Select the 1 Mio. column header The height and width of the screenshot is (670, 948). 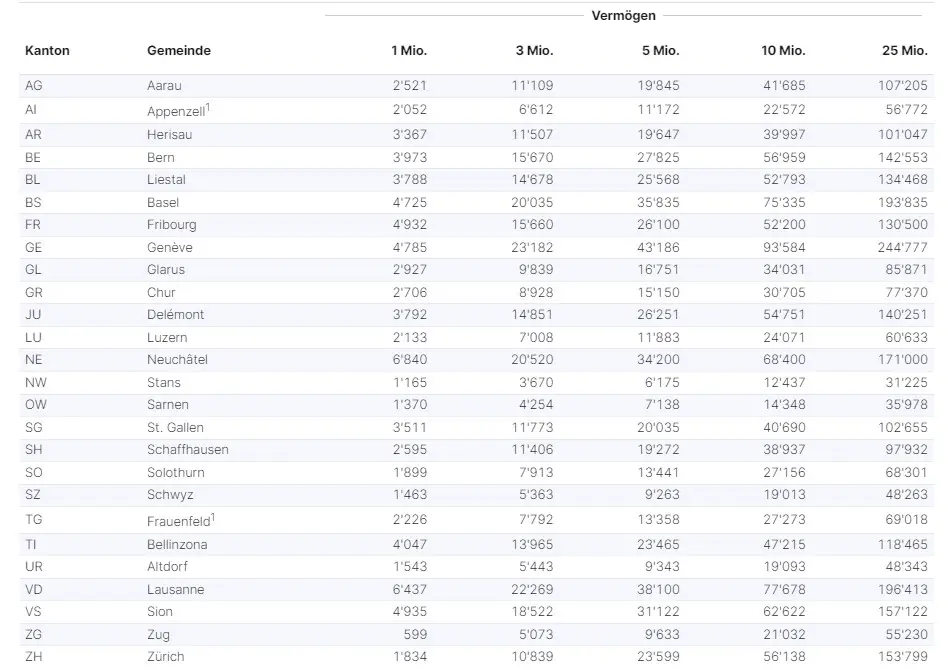(x=409, y=51)
